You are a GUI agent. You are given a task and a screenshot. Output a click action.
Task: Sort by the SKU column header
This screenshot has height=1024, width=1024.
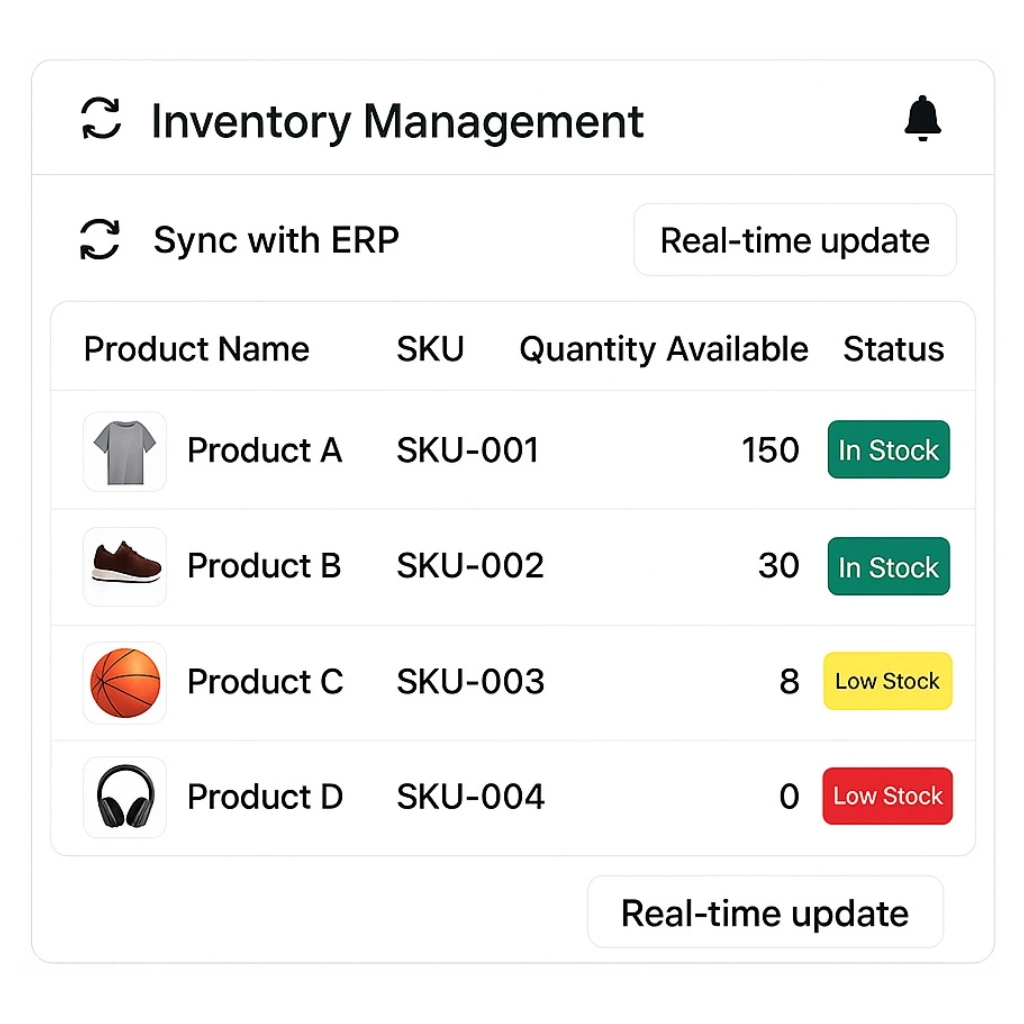(x=430, y=349)
